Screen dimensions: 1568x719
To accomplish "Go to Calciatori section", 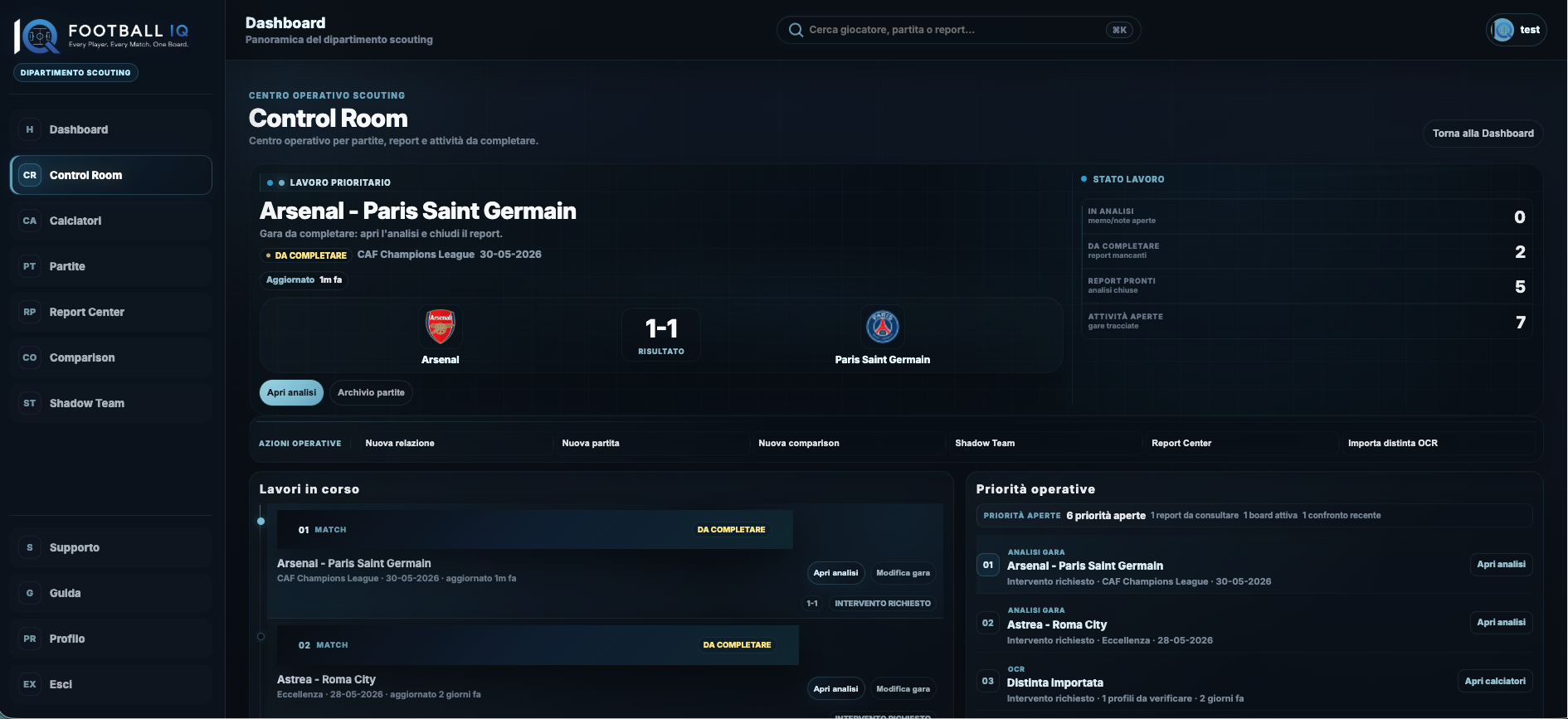I will (111, 221).
